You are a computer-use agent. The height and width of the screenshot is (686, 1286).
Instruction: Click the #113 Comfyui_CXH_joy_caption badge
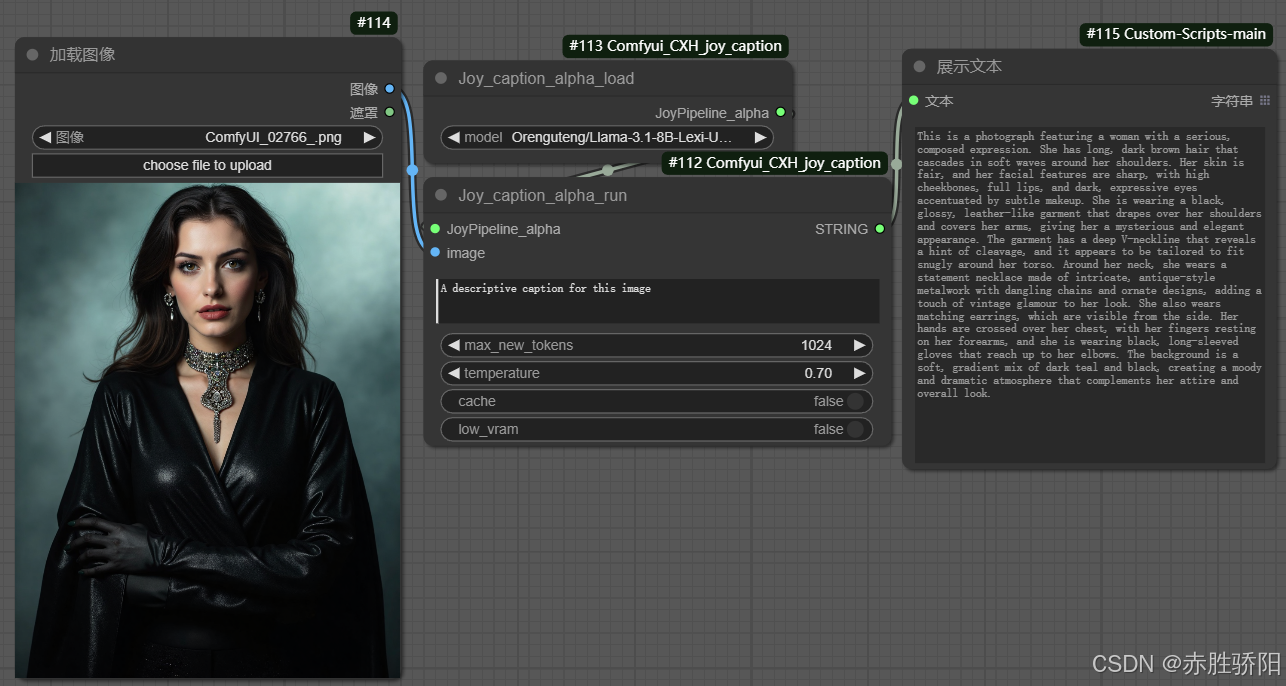[675, 45]
